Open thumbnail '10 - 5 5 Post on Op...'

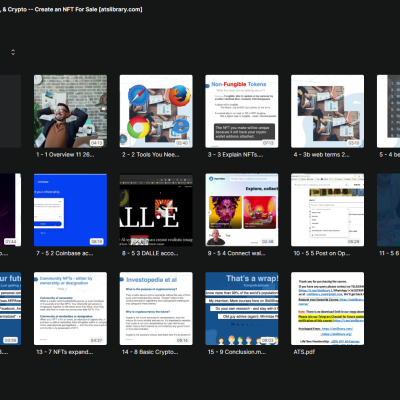tap(327, 210)
